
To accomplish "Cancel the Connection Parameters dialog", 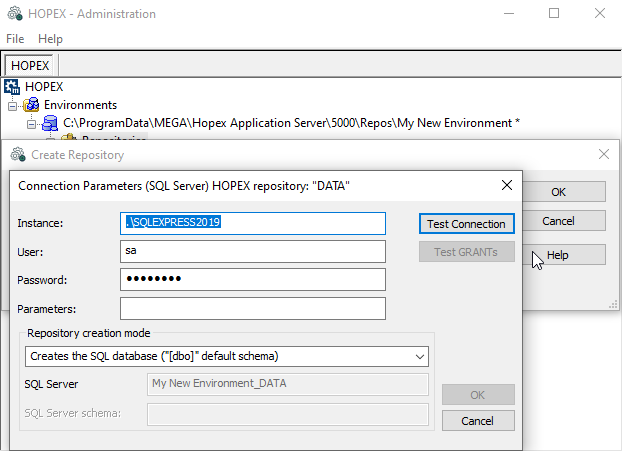I will point(478,420).
